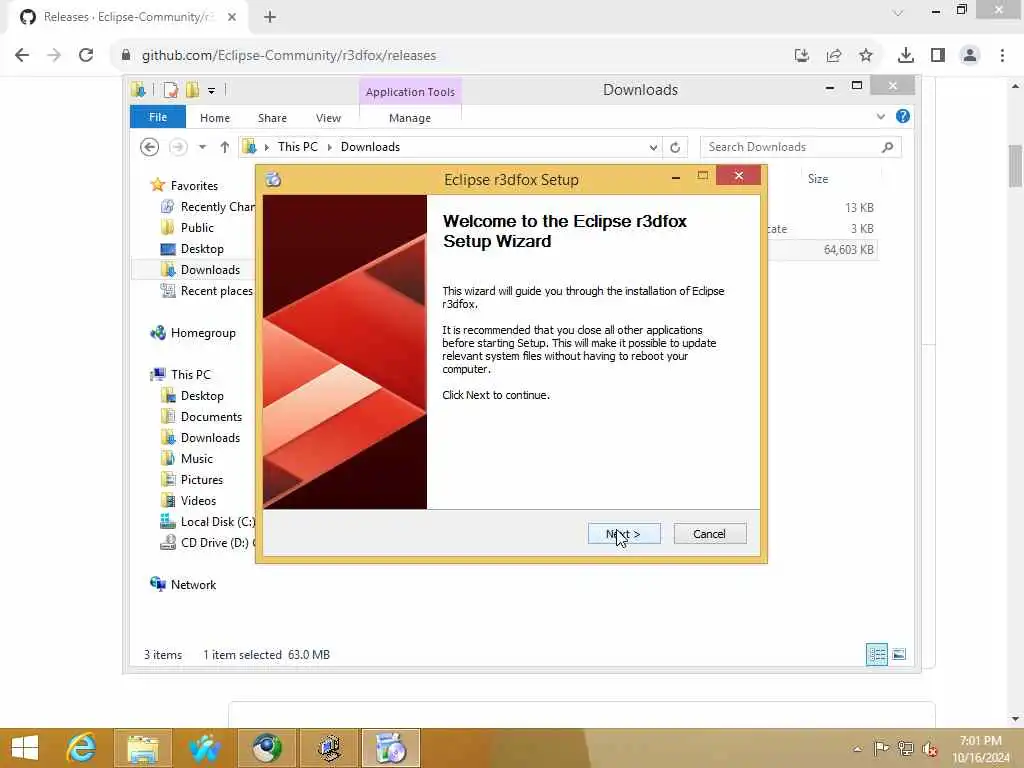Select Pictures under This PC
The height and width of the screenshot is (768, 1024).
[201, 479]
